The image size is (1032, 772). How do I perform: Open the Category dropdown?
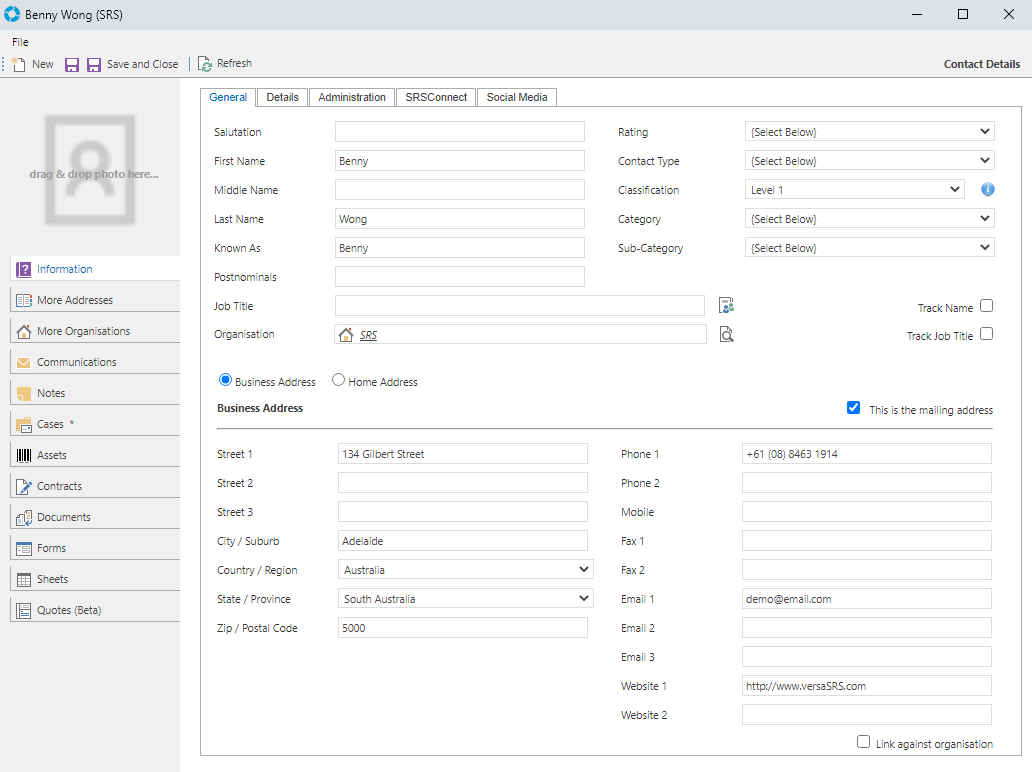[x=869, y=219]
